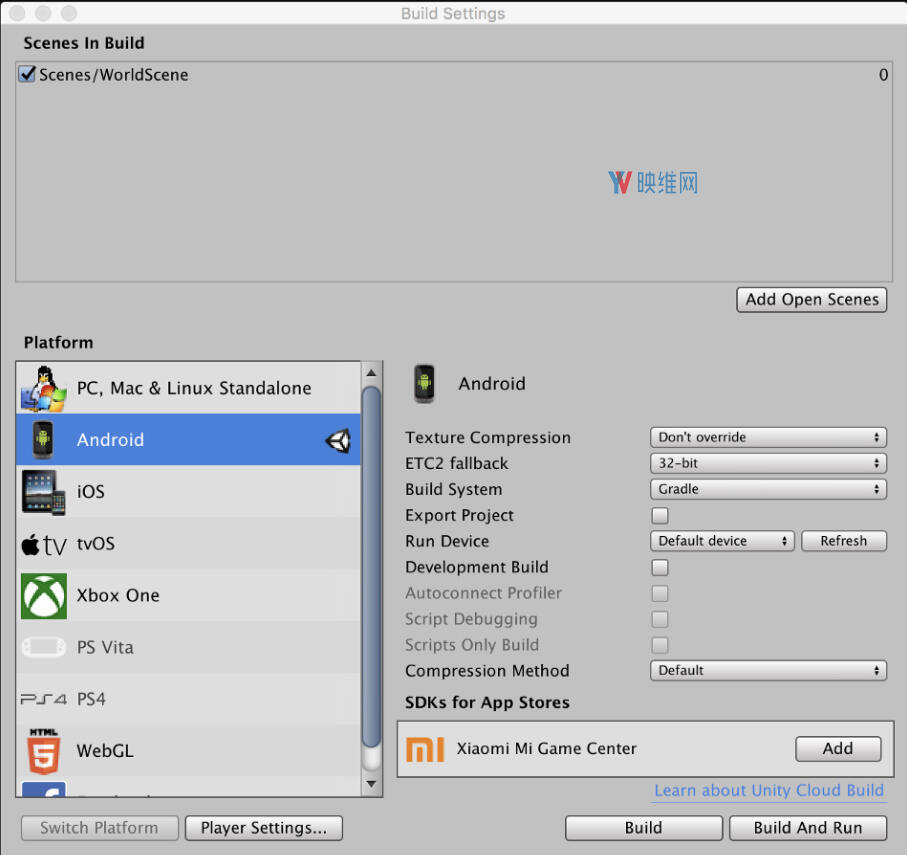Click the iOS devices platform icon
907x855 pixels.
43,492
